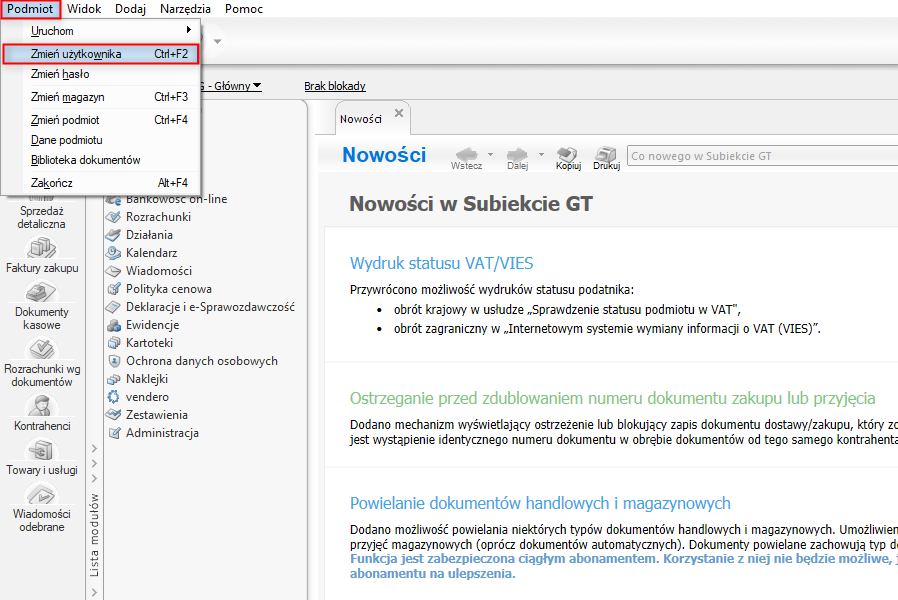898x600 pixels.
Task: Open the Dokumenty kasowe sidebar icon
Action: (42, 292)
